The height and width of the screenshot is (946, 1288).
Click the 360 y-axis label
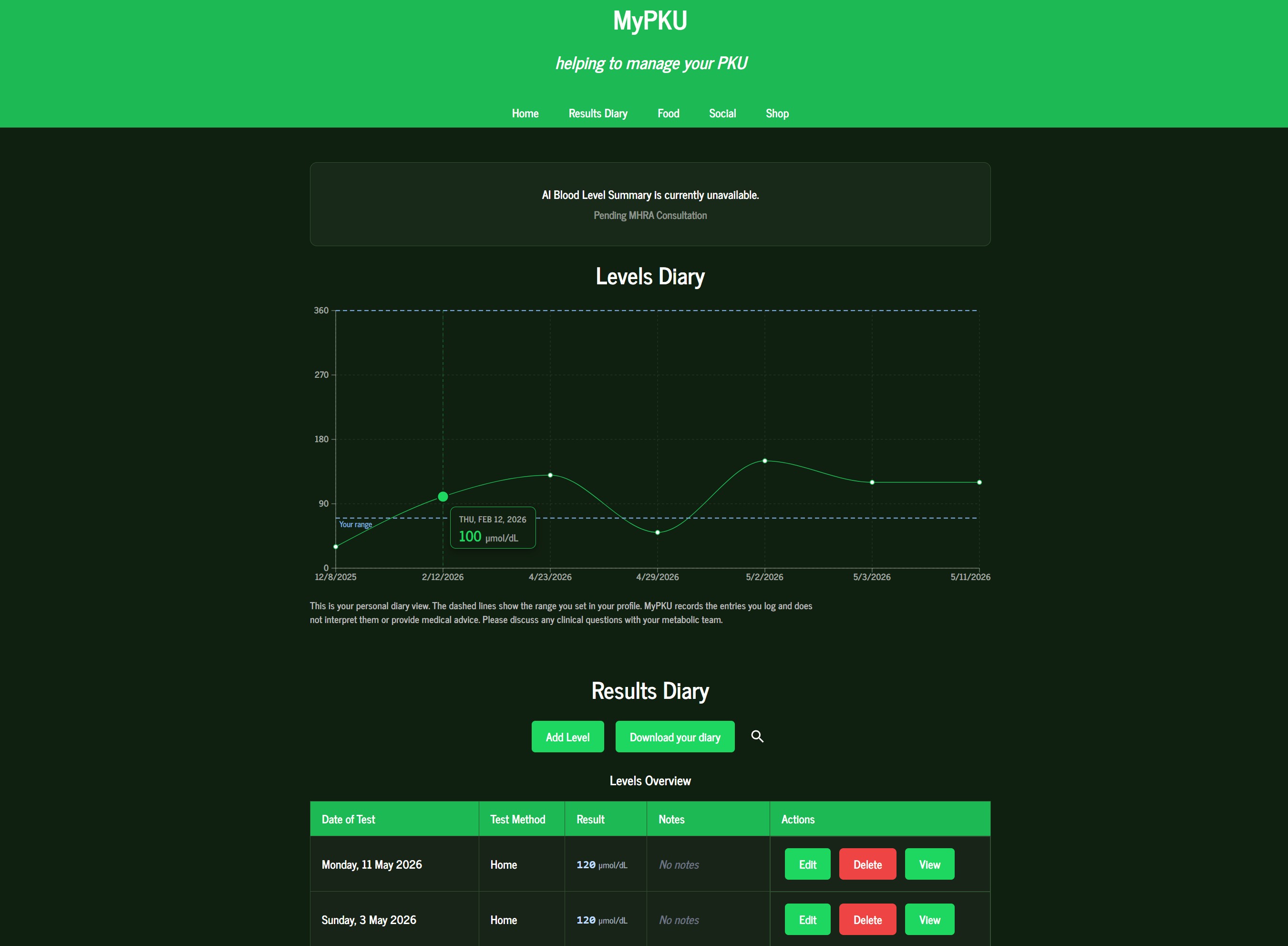[x=321, y=311]
